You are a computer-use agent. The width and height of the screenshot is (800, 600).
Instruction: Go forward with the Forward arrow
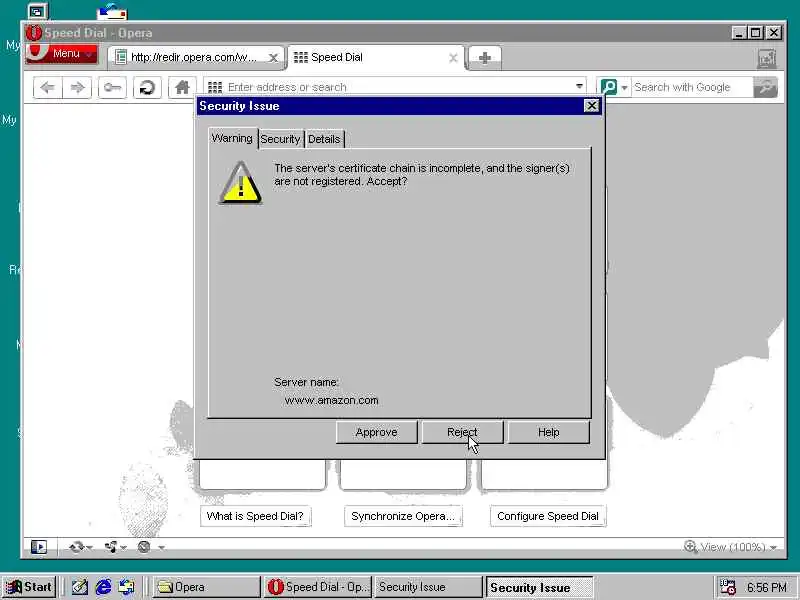77,87
